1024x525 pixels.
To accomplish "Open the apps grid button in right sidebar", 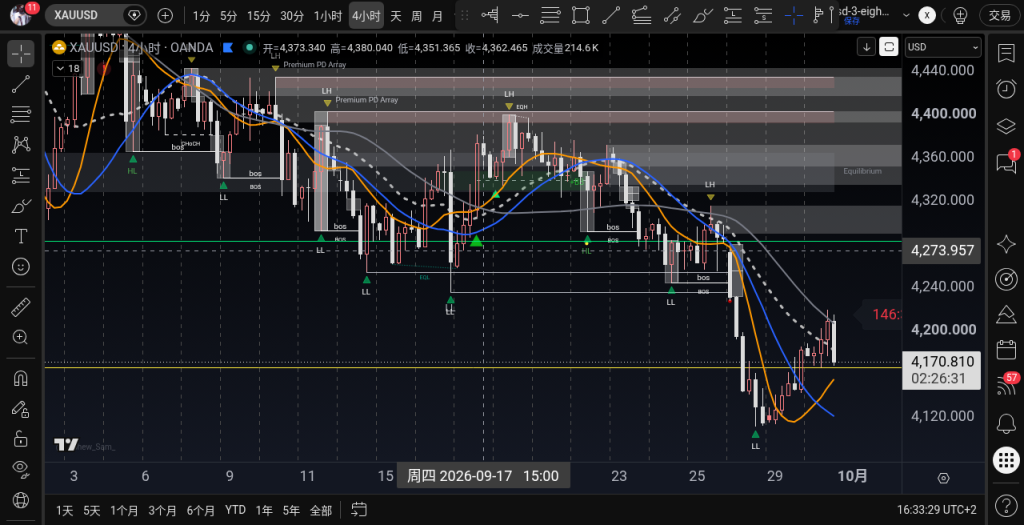I will (x=1006, y=460).
